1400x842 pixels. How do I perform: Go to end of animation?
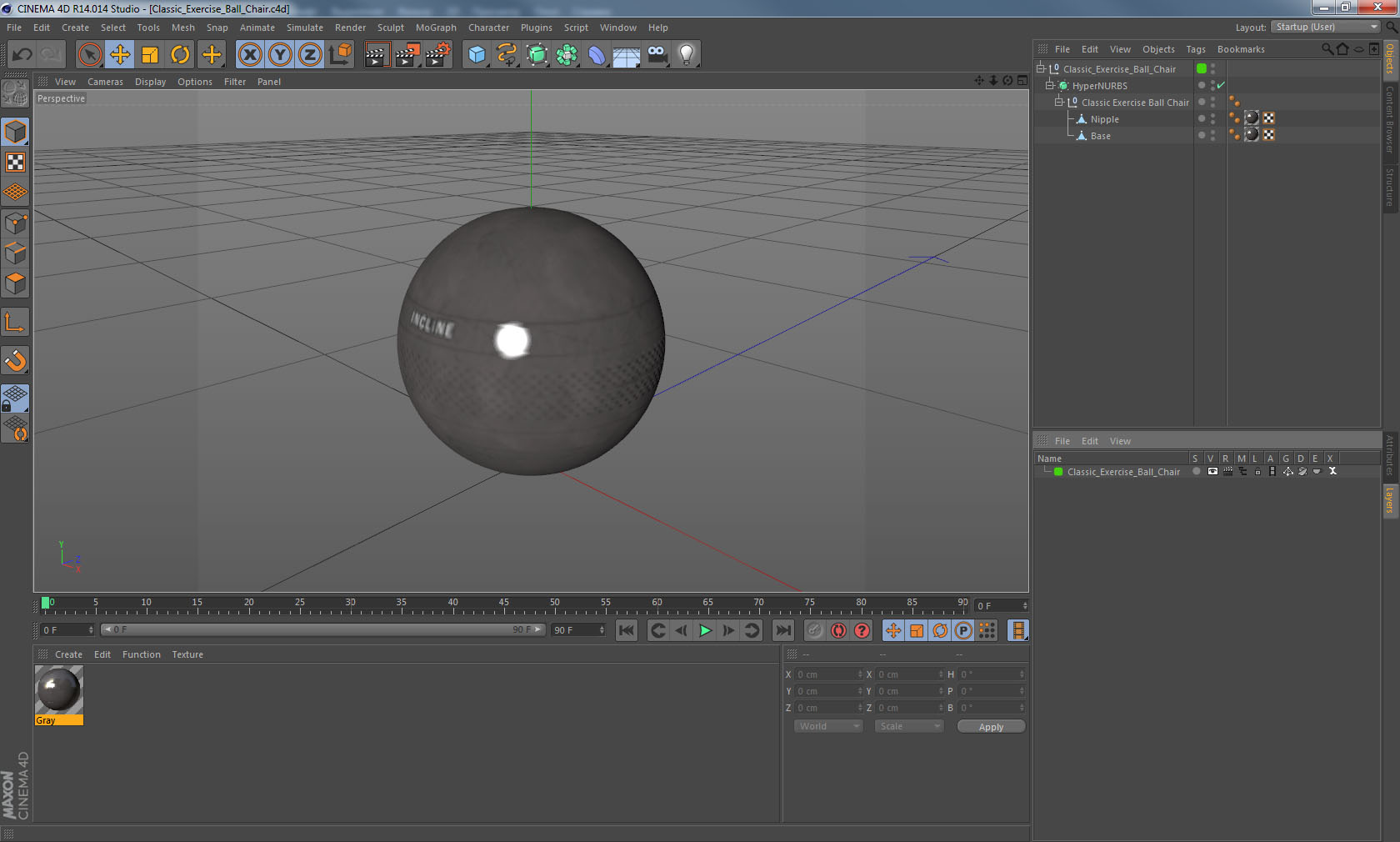click(x=782, y=630)
